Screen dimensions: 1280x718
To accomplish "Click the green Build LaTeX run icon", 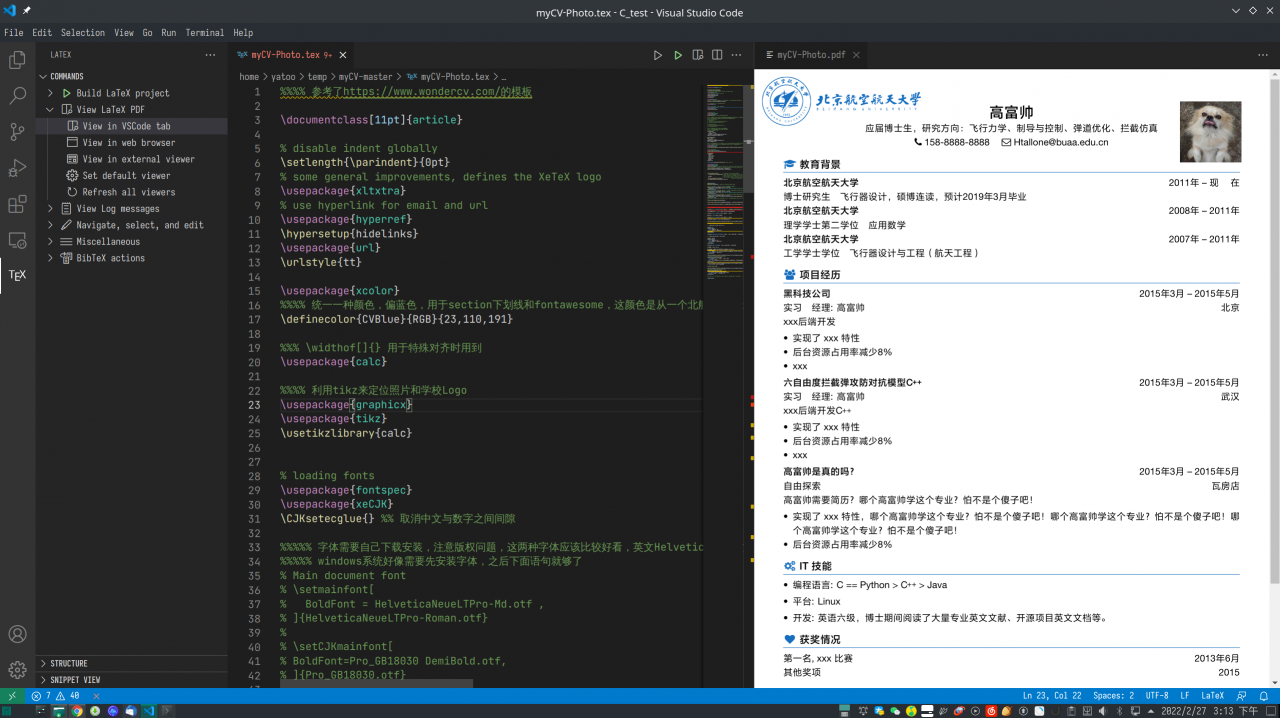I will (x=677, y=55).
